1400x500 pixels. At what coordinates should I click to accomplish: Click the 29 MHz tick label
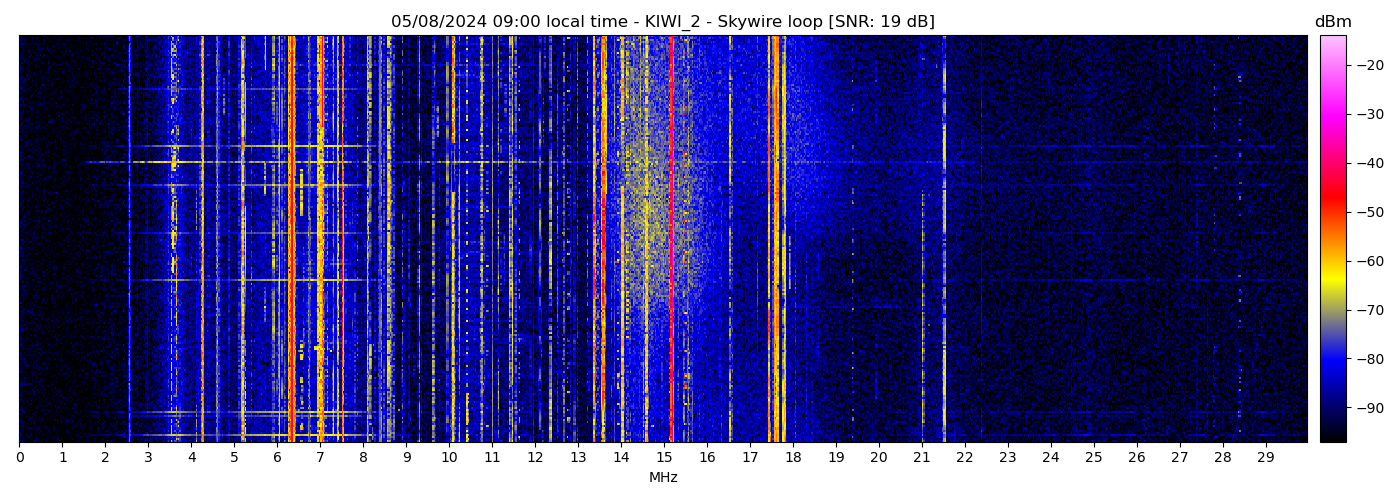(1265, 457)
